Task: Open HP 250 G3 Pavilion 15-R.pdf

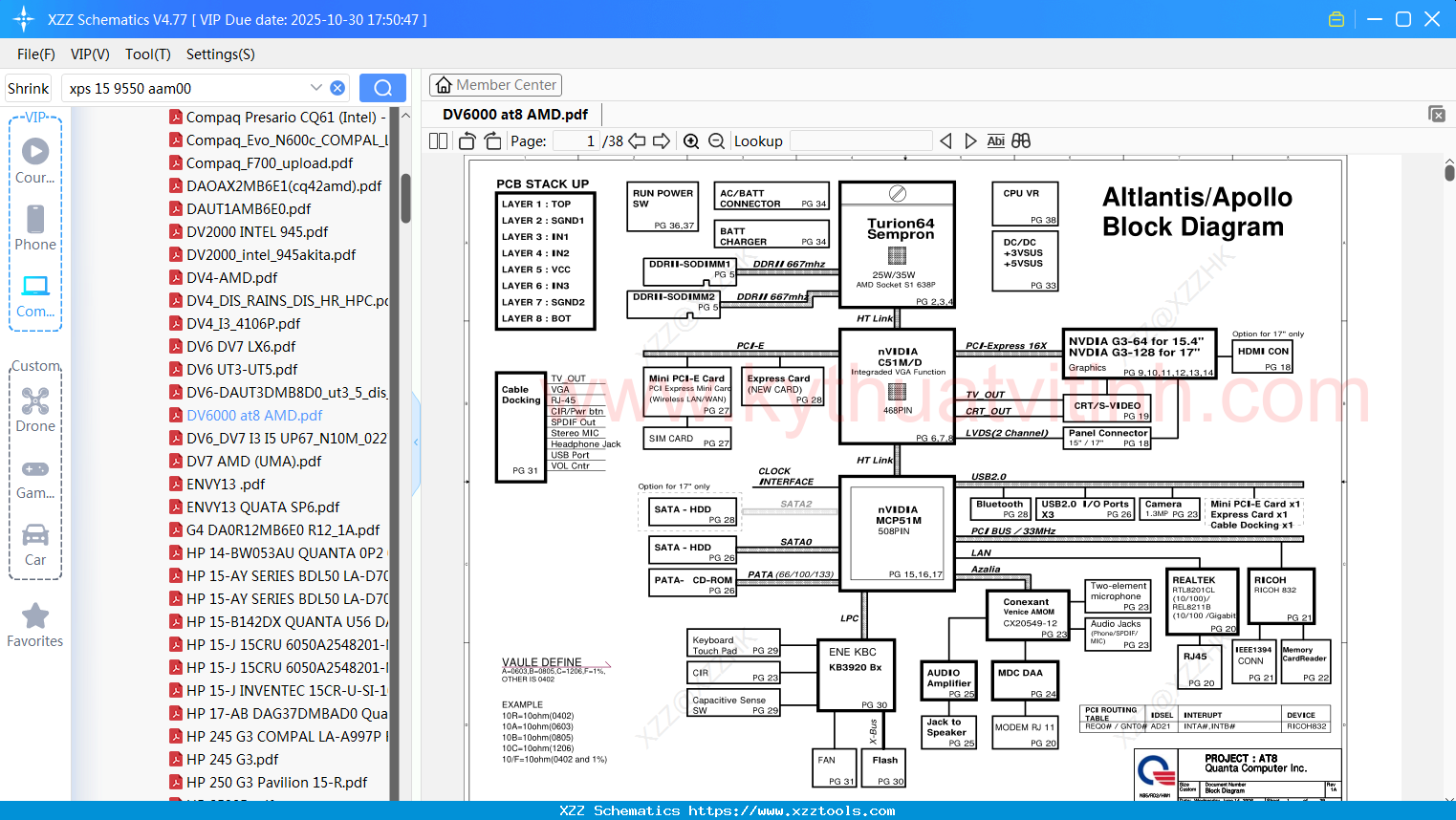Action: (269, 783)
